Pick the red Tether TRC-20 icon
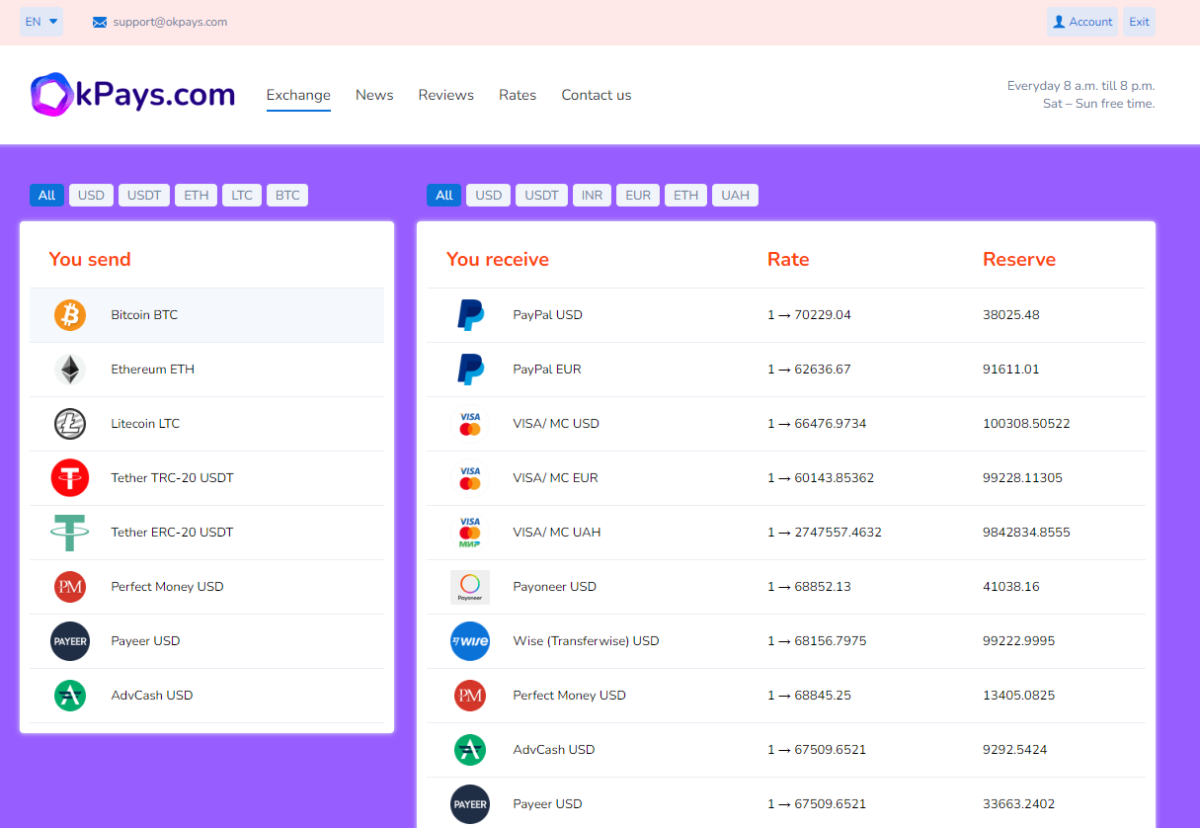 point(70,478)
